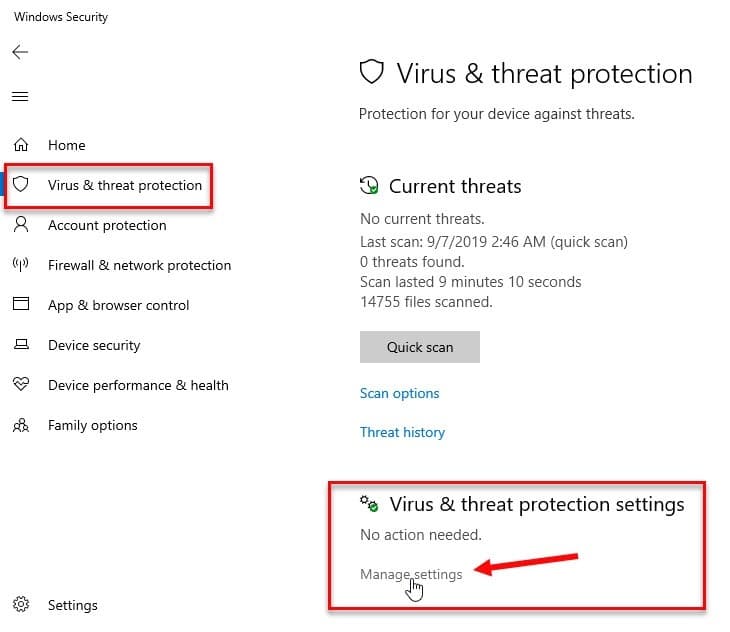This screenshot has height=632, width=730.
Task: Open the hamburger navigation menu
Action: point(20,96)
